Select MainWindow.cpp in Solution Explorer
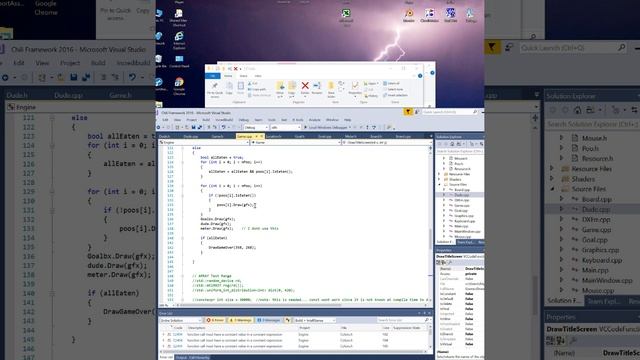This screenshot has height=360, width=640. coord(467,231)
